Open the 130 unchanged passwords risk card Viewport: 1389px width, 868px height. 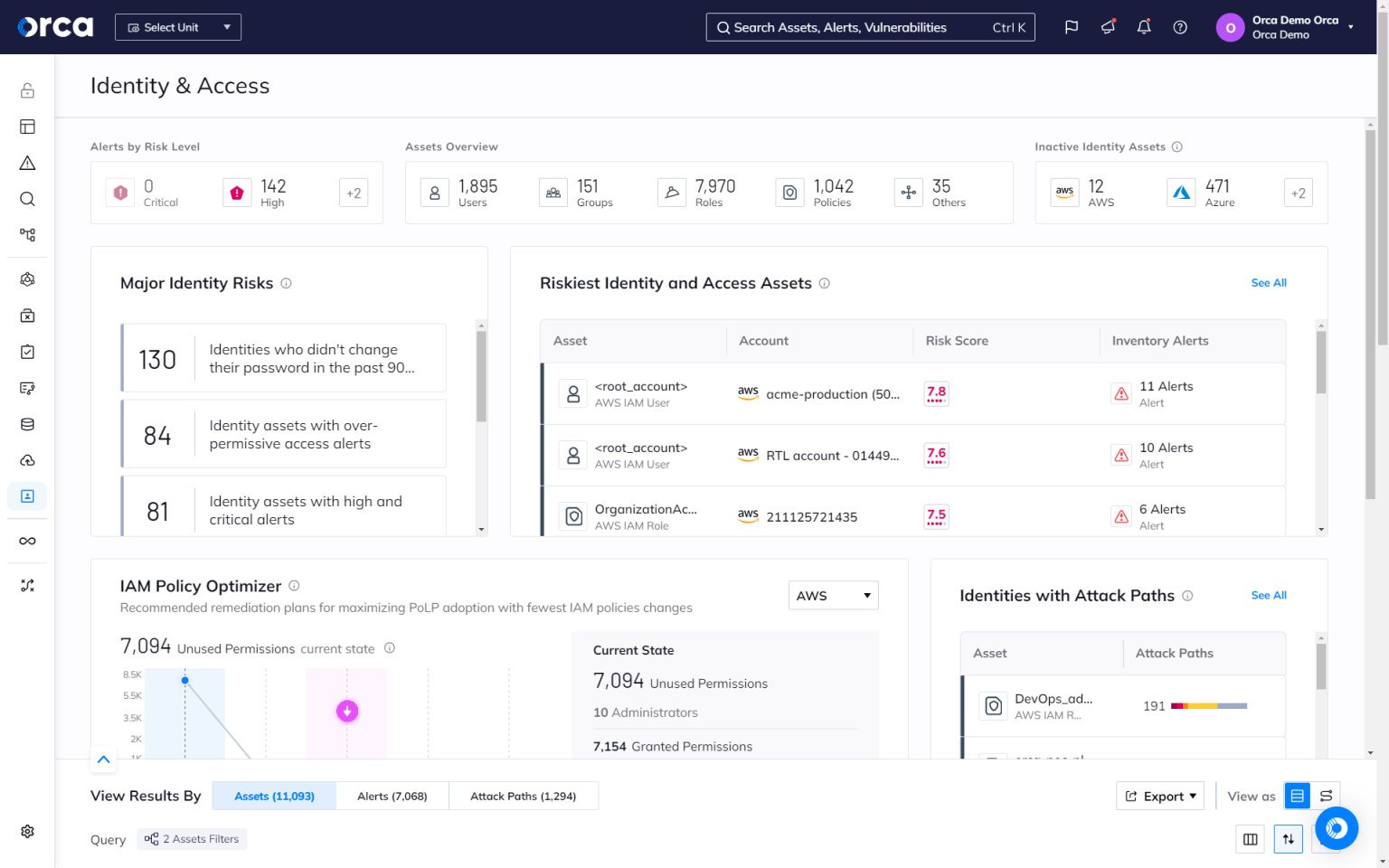pyautogui.click(x=283, y=358)
